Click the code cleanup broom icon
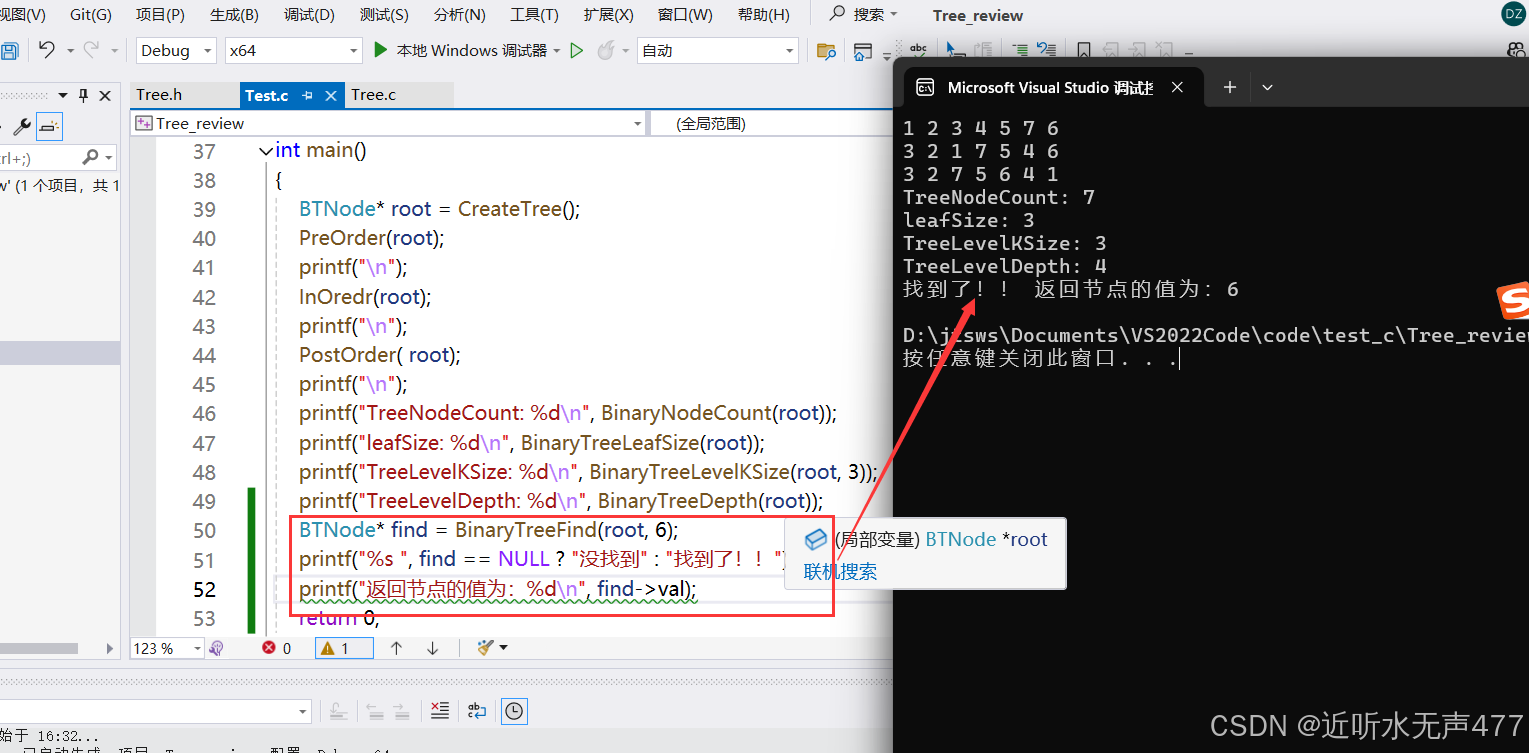 (486, 648)
